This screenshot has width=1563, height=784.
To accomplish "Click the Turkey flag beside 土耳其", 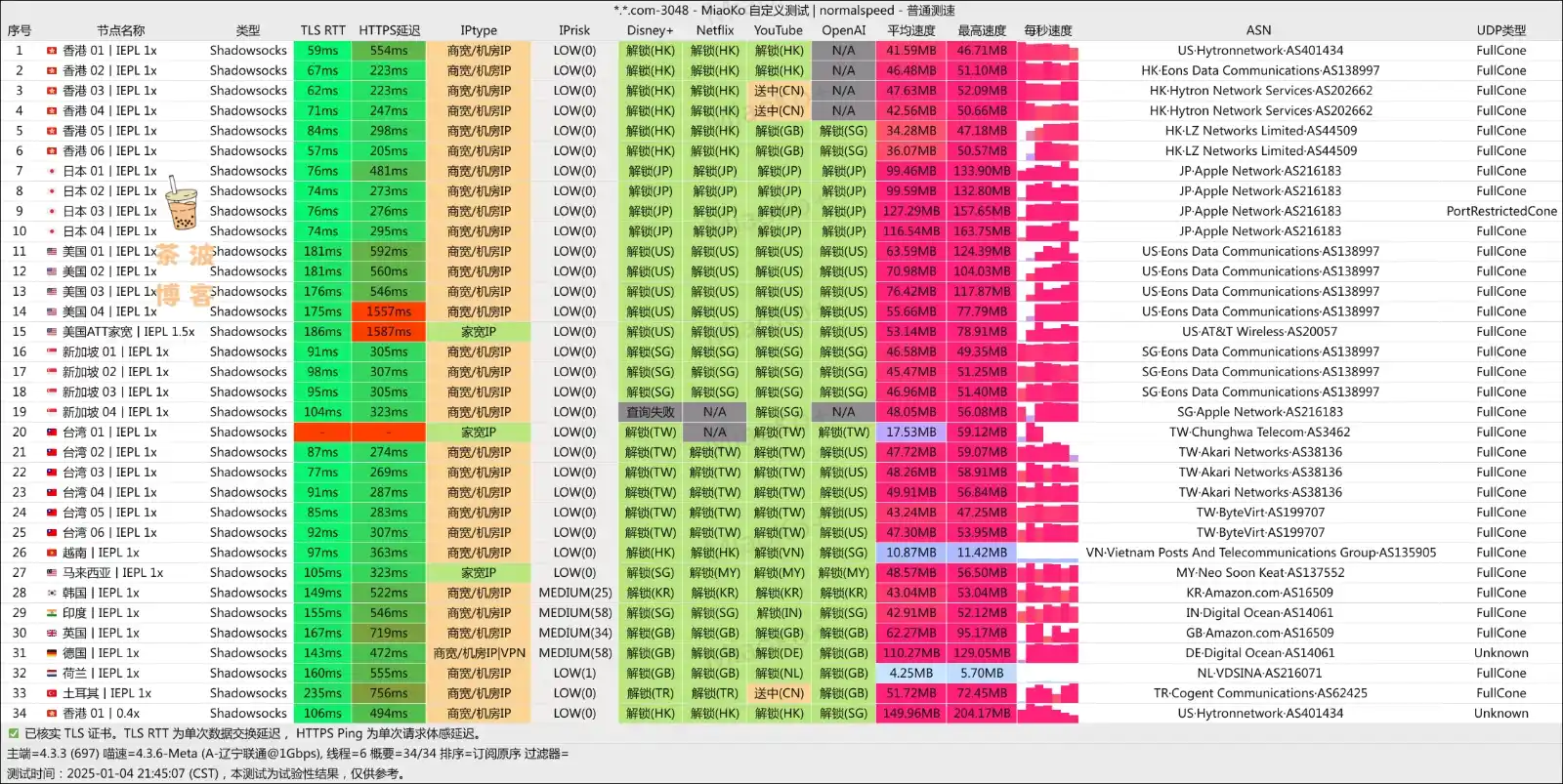I will click(x=52, y=693).
